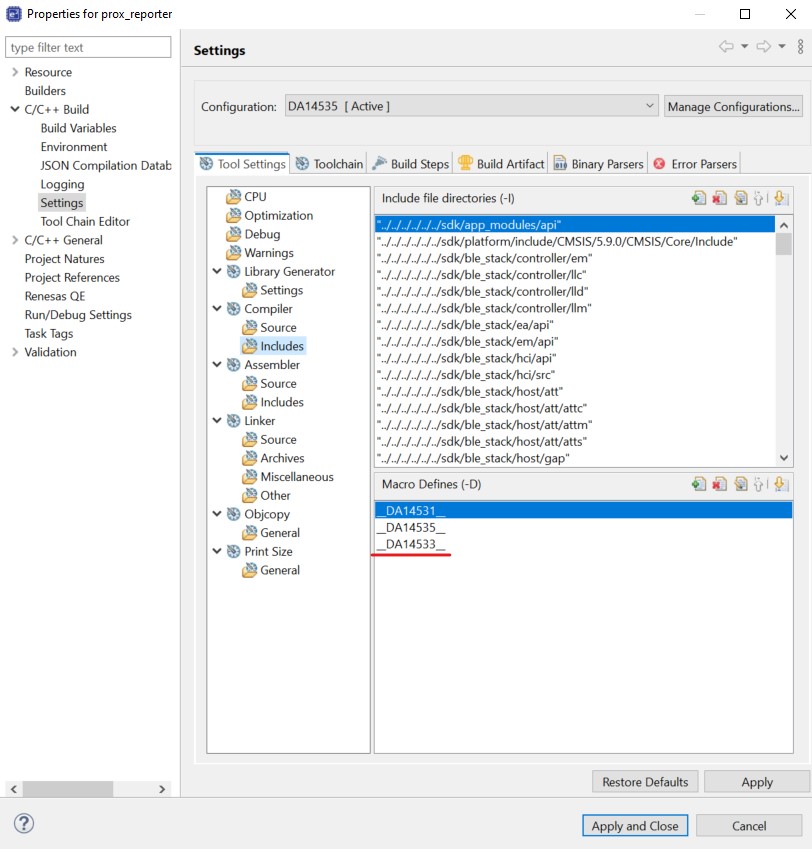Collapse the Library Generator node
Image resolution: width=812 pixels, height=849 pixels.
tap(217, 271)
